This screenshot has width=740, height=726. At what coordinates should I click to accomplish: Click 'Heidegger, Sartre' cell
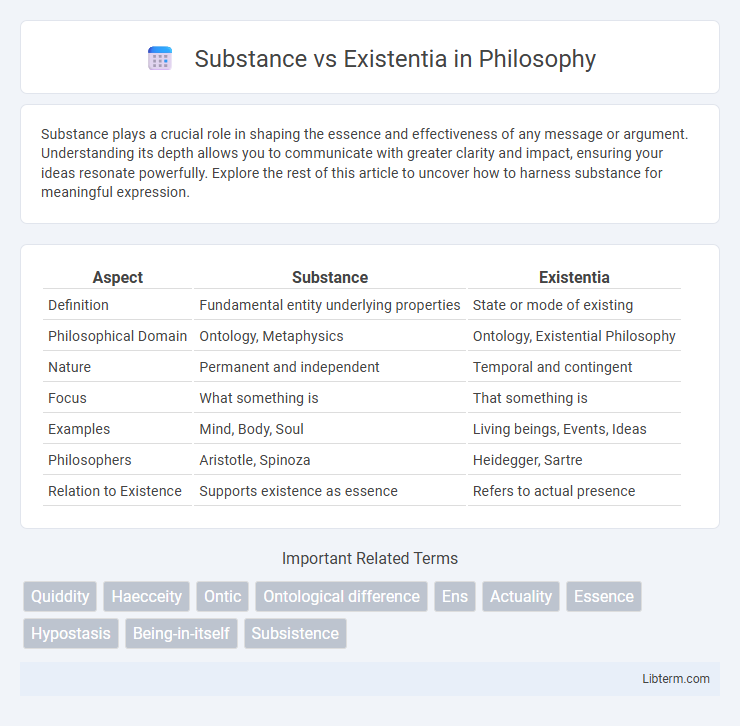click(574, 460)
